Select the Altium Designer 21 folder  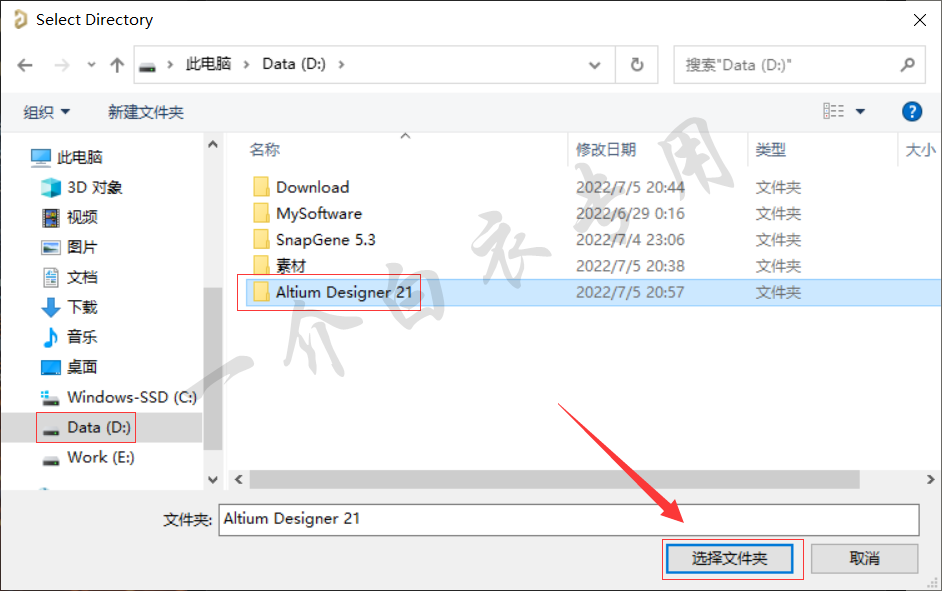(344, 292)
